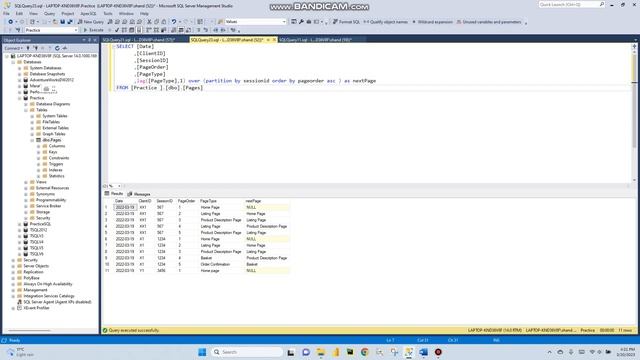Switch to the first SQLQuery tab

(x=139, y=40)
